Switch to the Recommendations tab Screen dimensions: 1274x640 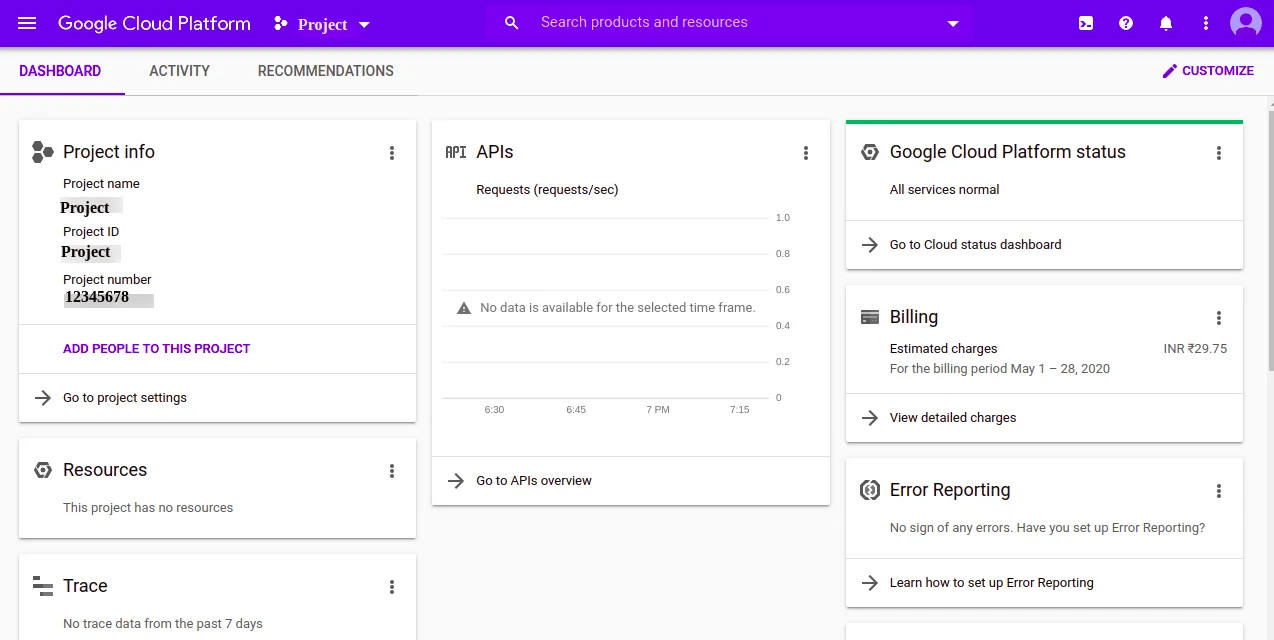325,71
